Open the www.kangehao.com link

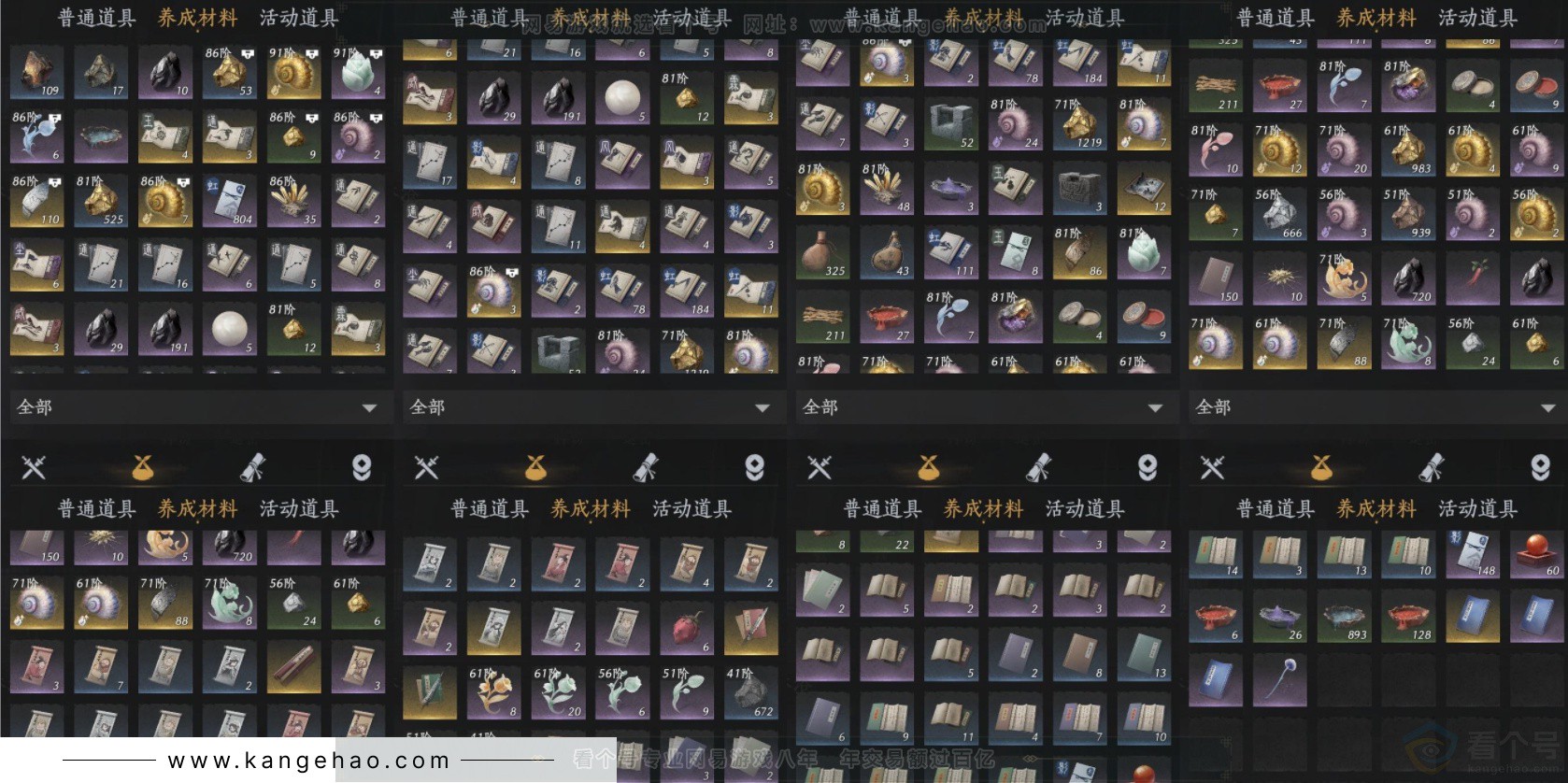(x=308, y=761)
